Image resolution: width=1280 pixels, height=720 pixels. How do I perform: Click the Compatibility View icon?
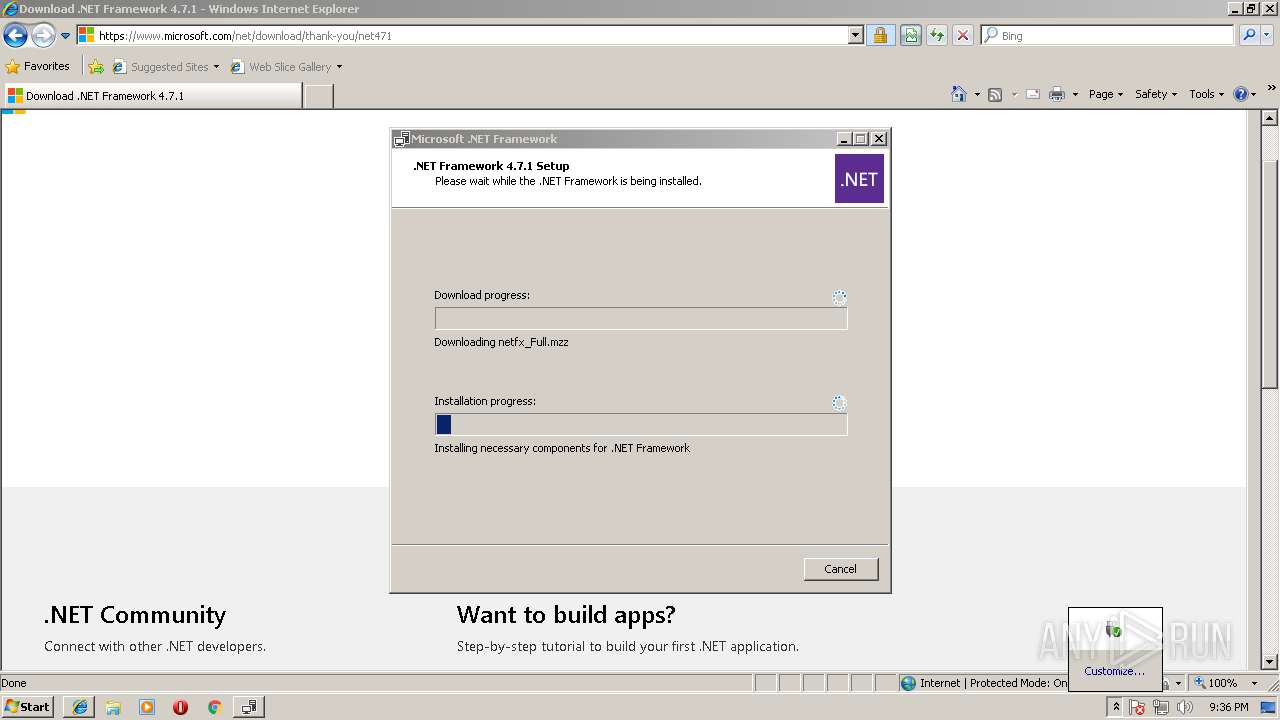(x=910, y=36)
